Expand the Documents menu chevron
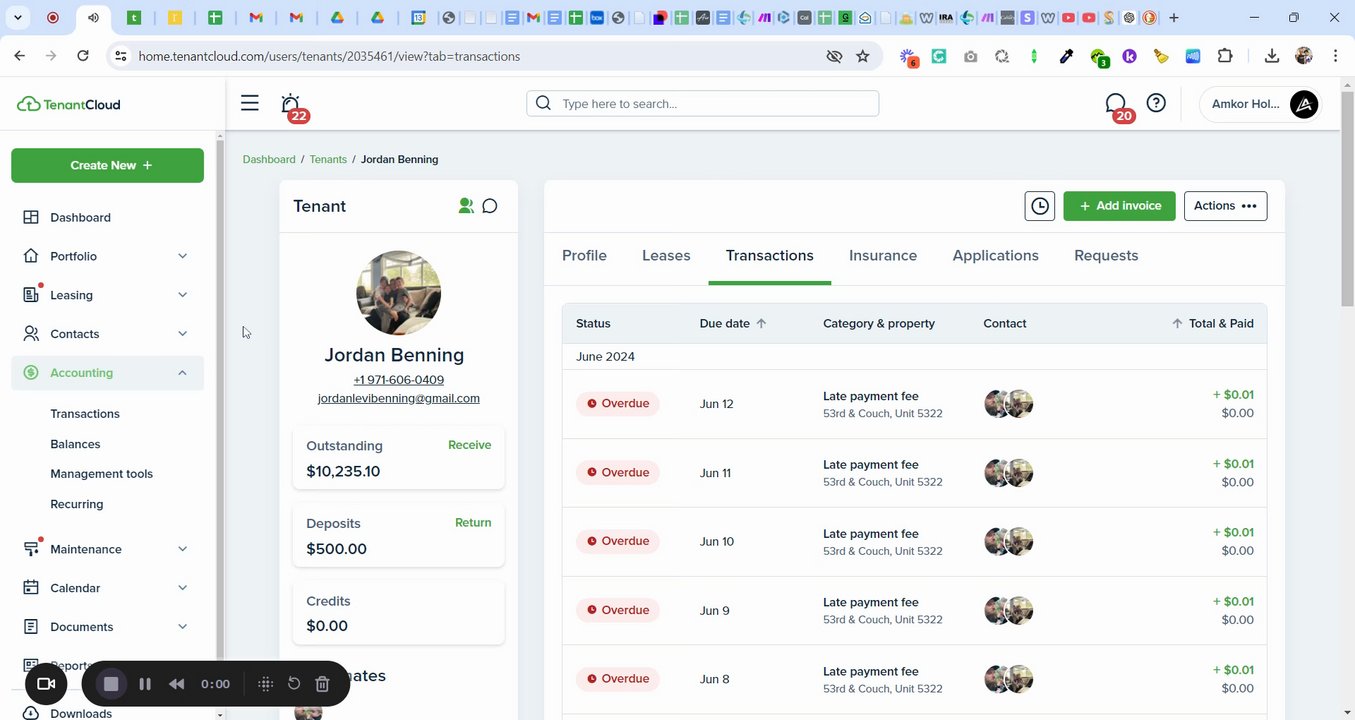This screenshot has height=720, width=1355. coord(182,627)
